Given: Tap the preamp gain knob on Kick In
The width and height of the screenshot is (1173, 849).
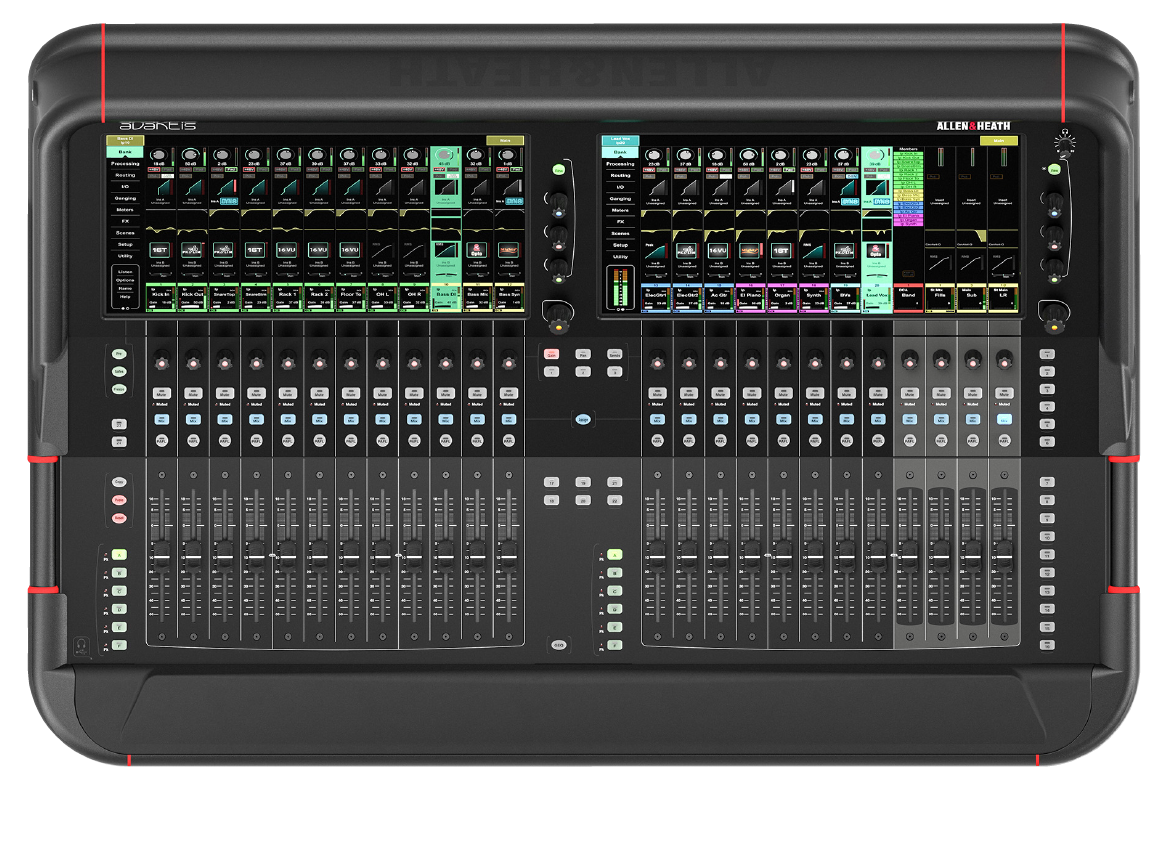Looking at the screenshot, I should (158, 155).
